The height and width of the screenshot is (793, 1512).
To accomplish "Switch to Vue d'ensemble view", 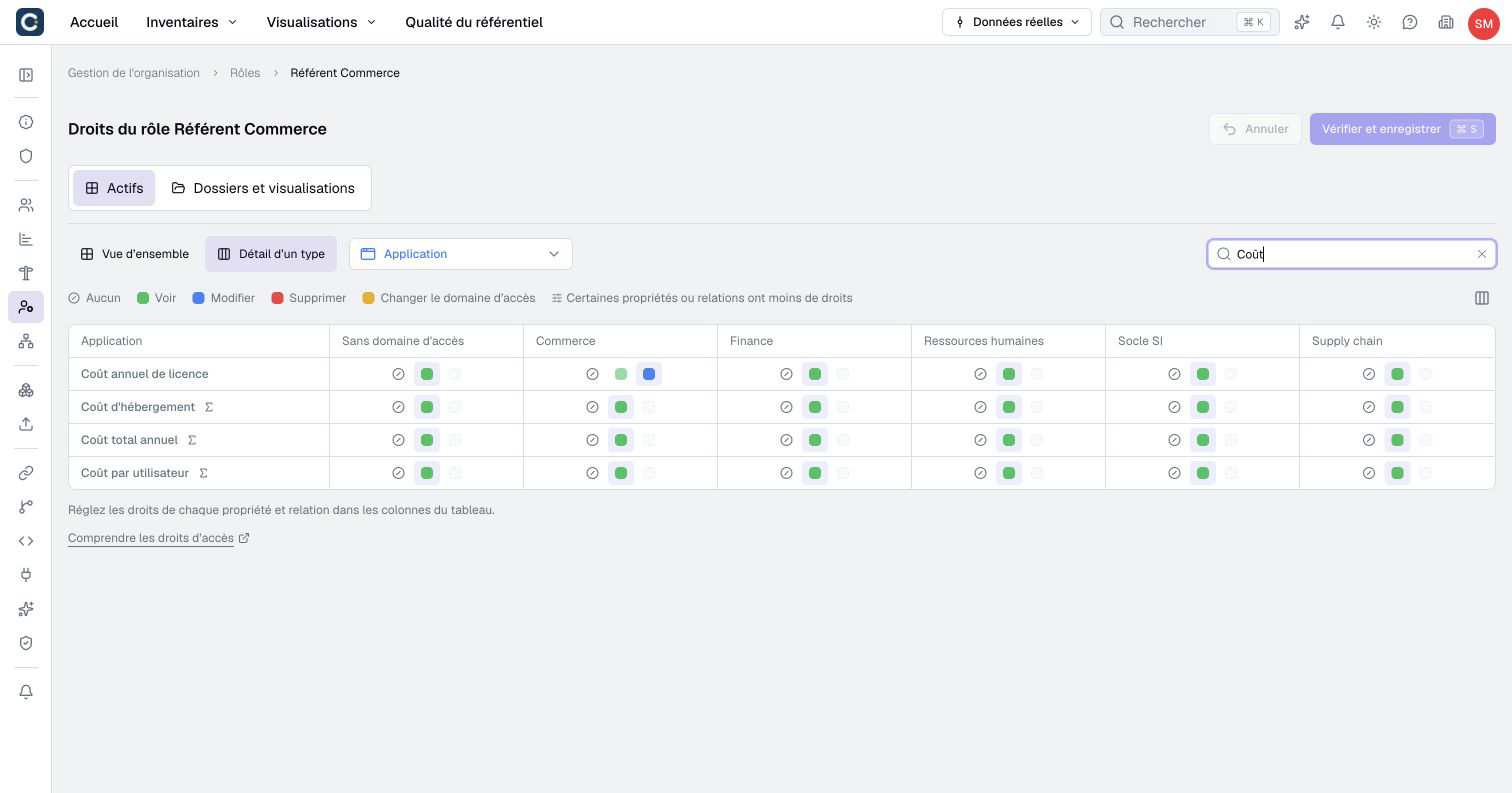I will click(x=135, y=254).
